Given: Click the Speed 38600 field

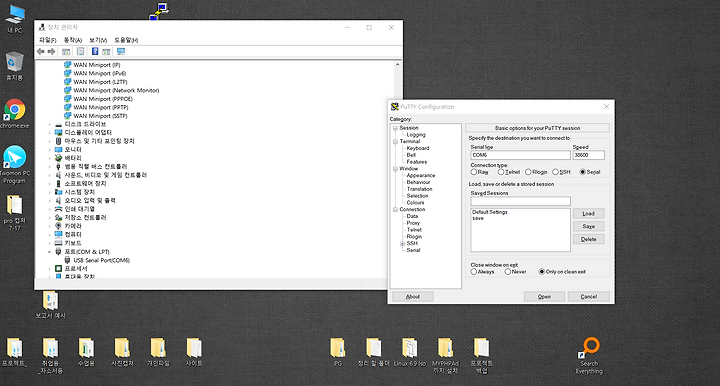Looking at the screenshot, I should point(588,155).
